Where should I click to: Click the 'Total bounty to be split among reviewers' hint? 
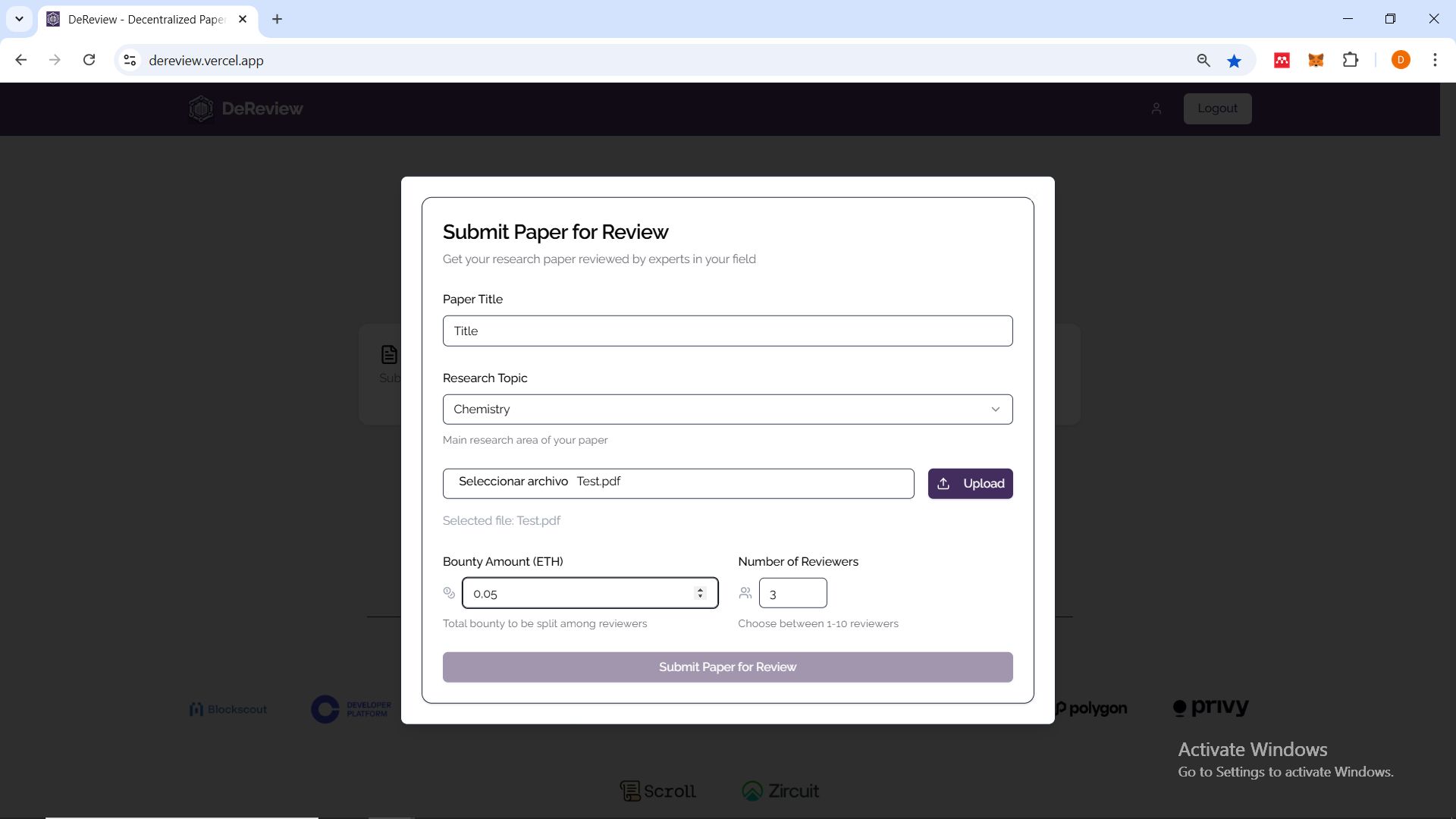544,623
